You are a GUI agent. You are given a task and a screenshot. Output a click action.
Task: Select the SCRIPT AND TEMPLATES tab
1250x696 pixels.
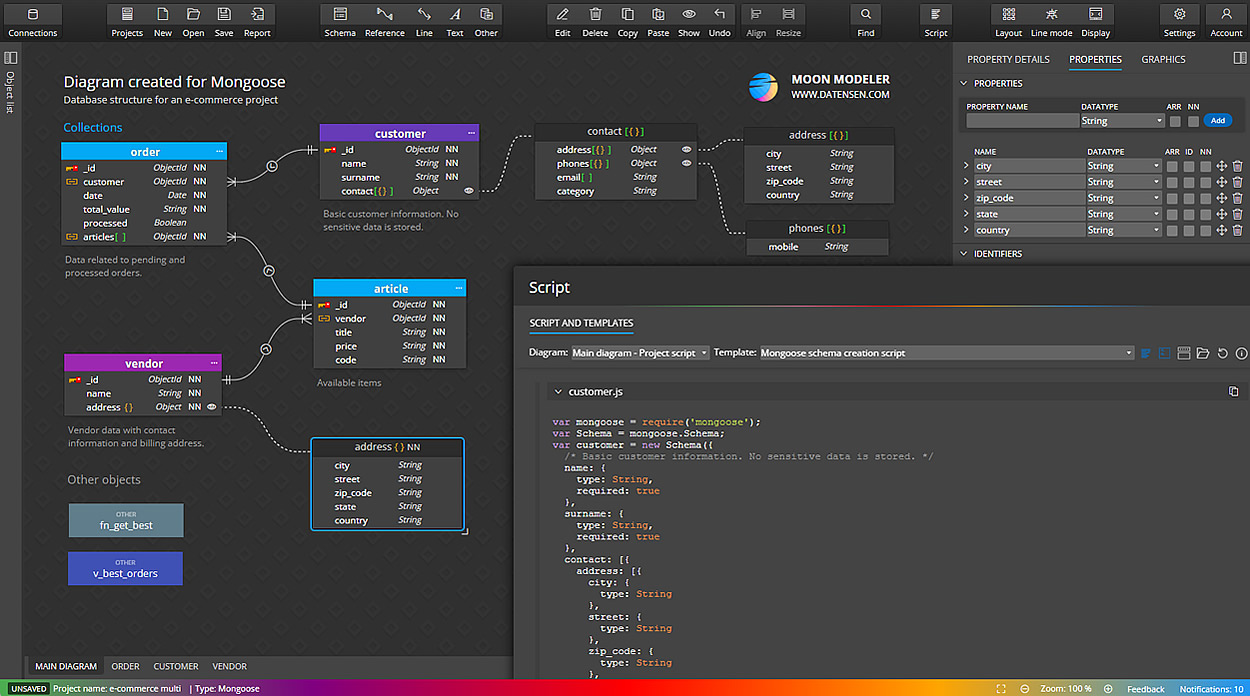pos(581,323)
